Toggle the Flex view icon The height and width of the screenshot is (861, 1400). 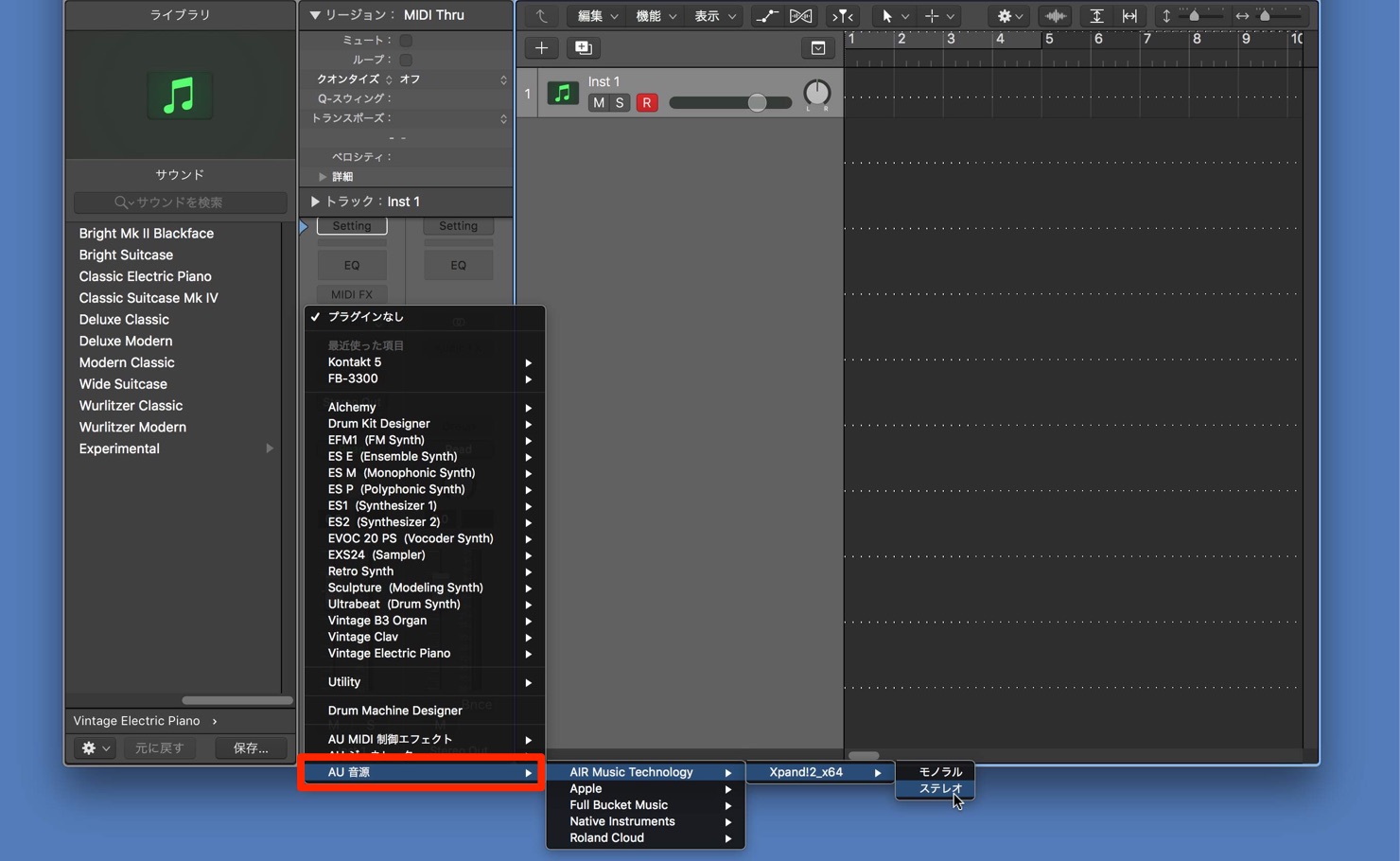pos(801,16)
